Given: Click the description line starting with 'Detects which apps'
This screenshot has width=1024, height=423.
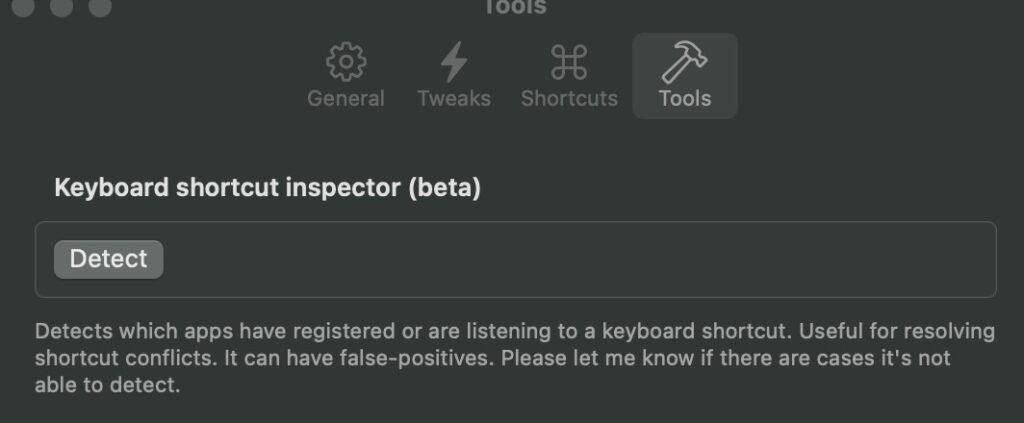Looking at the screenshot, I should click(x=515, y=332).
